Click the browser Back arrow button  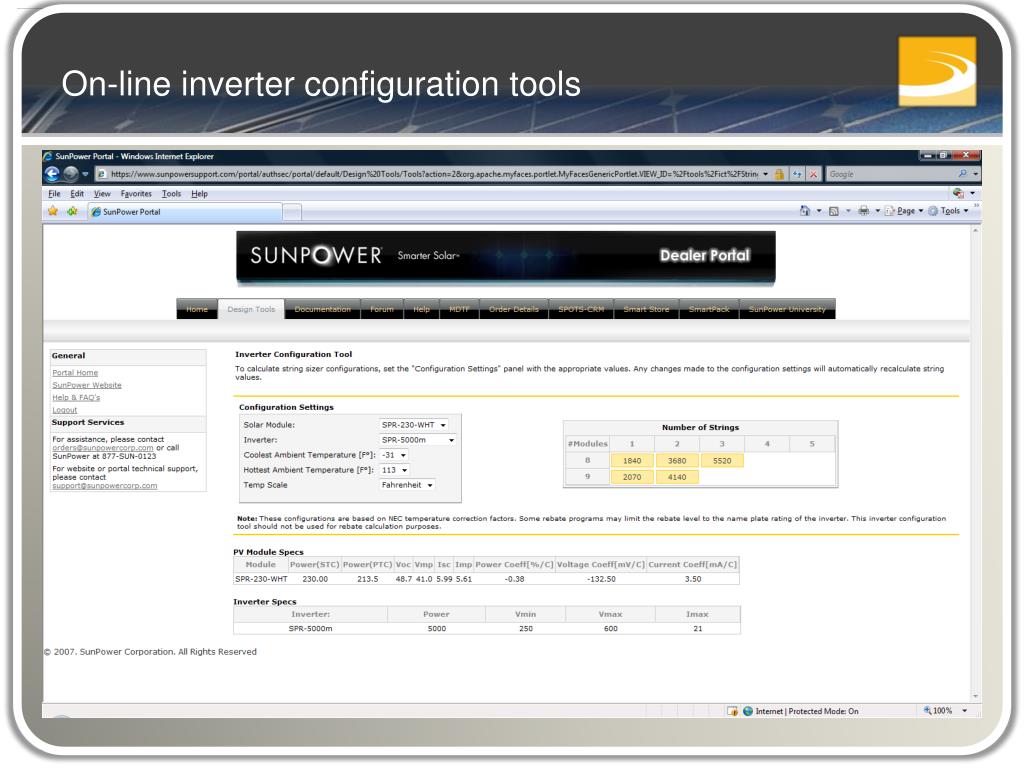coord(52,174)
